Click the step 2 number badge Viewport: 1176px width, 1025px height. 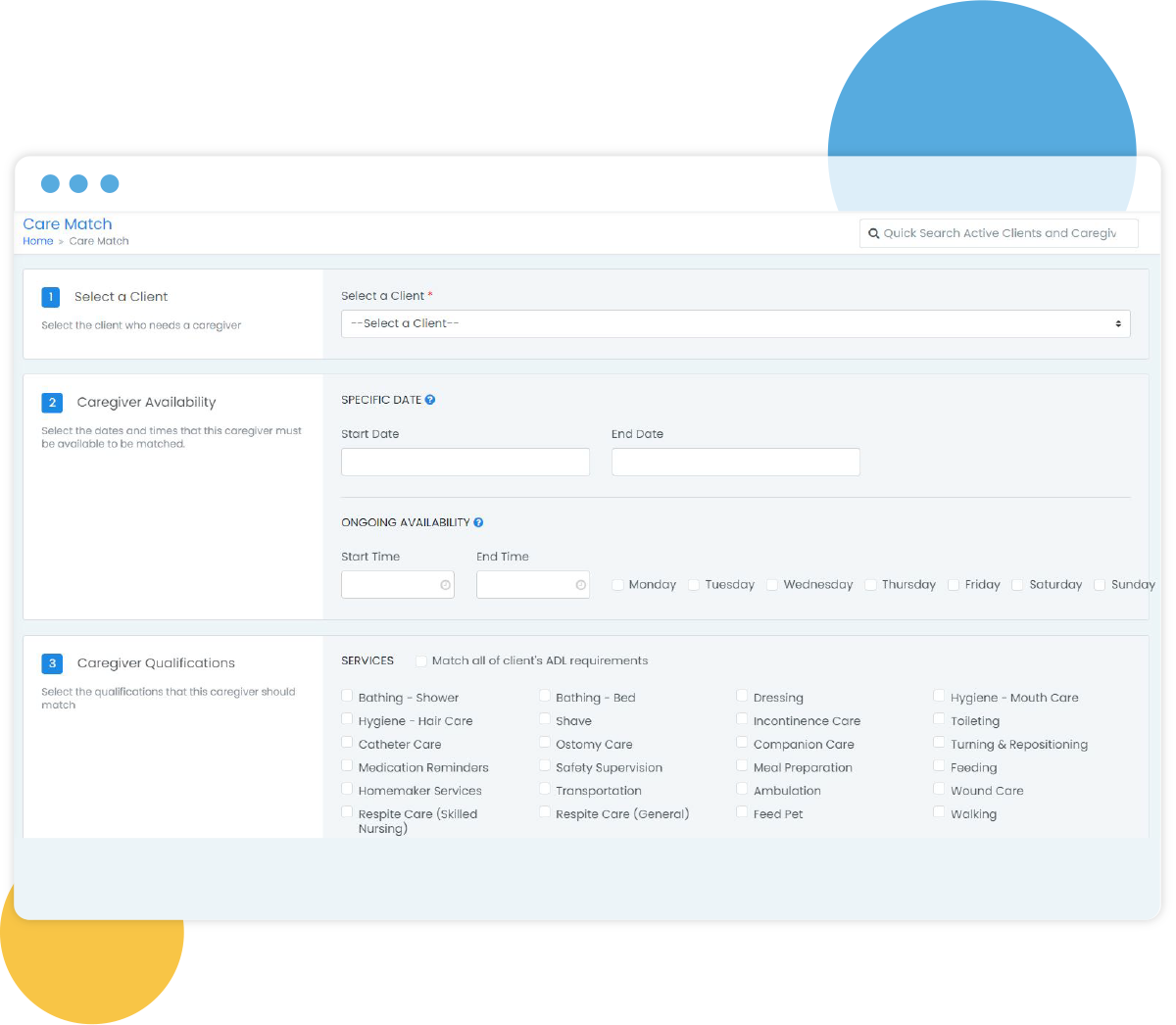pyautogui.click(x=52, y=403)
